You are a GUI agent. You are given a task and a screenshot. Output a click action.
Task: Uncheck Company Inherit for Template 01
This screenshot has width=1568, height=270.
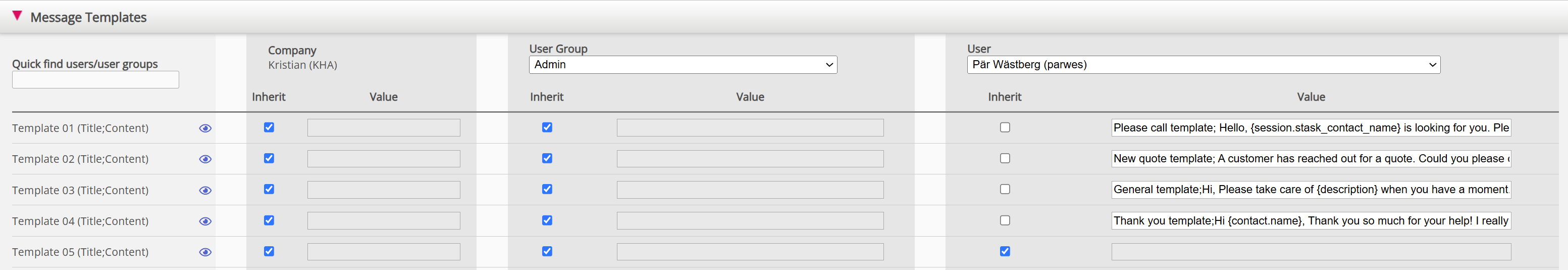pyautogui.click(x=269, y=127)
